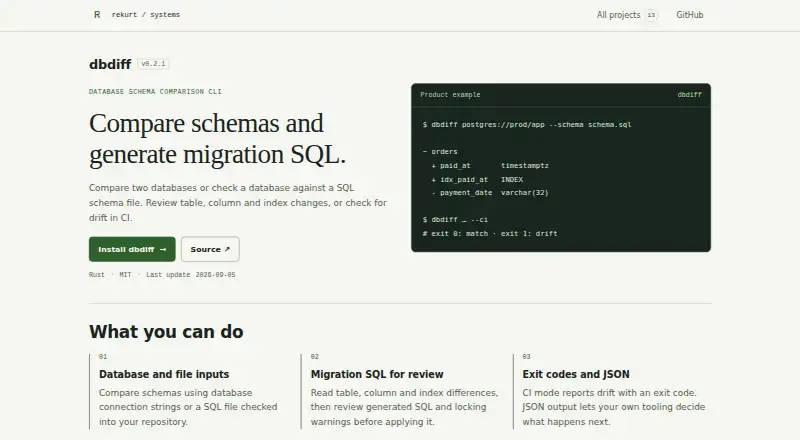Image resolution: width=800 pixels, height=440 pixels.
Task: Click the Migration SQL for review heading
Action: pyautogui.click(x=377, y=374)
